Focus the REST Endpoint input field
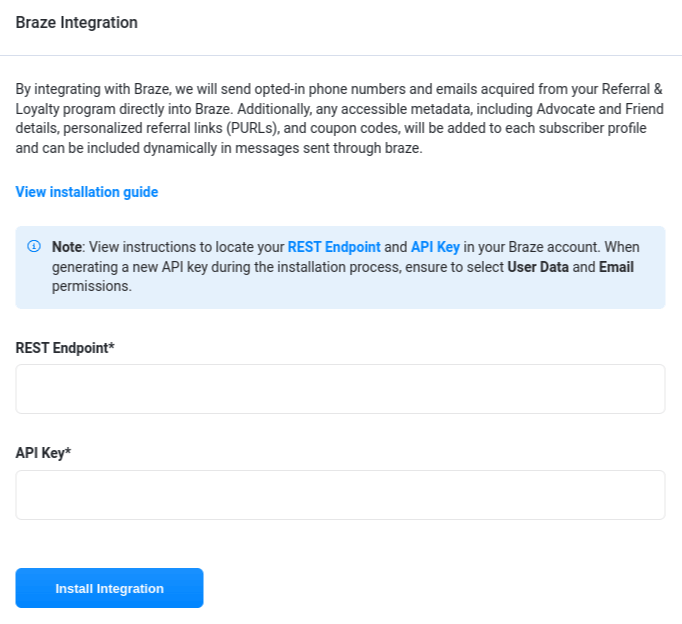This screenshot has width=682, height=624. 340,389
